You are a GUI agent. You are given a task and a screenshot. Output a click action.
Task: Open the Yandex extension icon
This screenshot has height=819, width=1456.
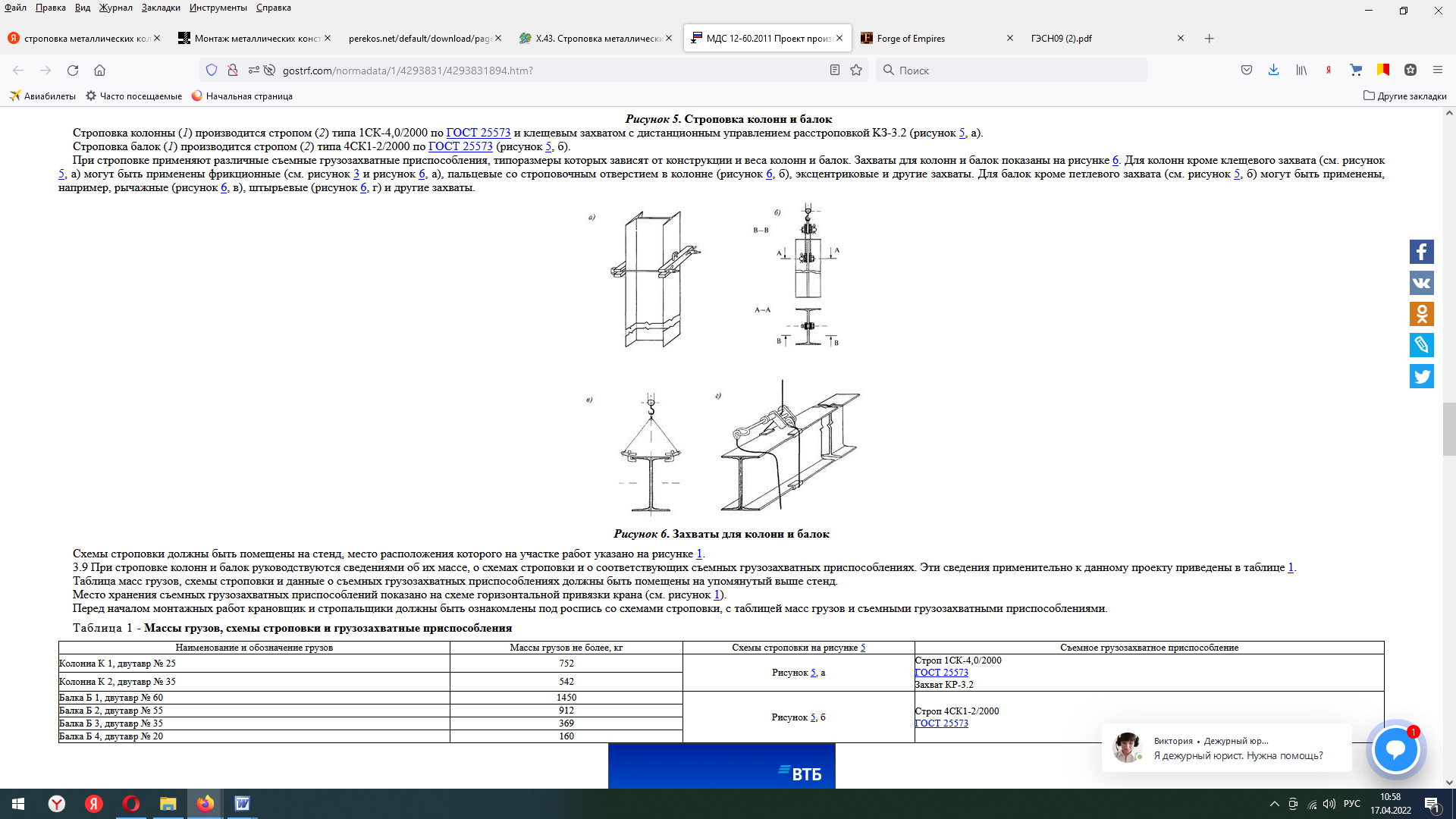point(1329,70)
